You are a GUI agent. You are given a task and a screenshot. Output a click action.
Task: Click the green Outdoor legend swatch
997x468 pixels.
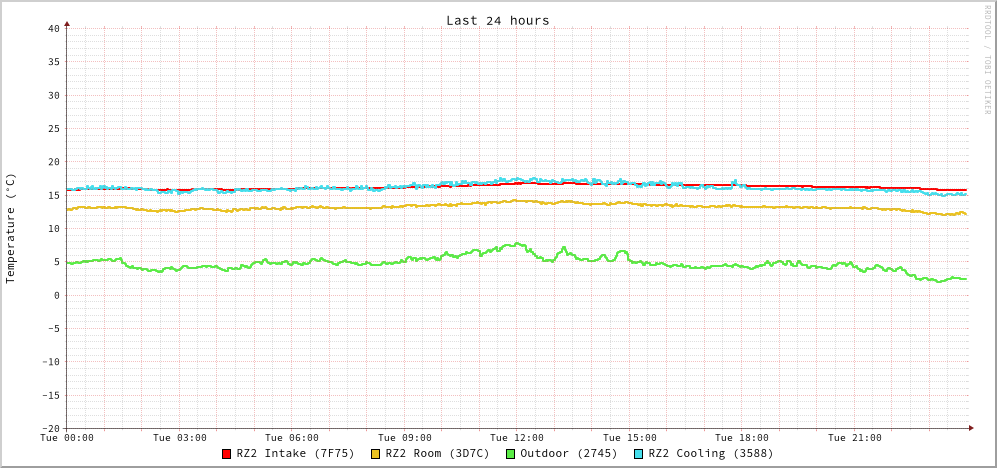tap(510, 454)
